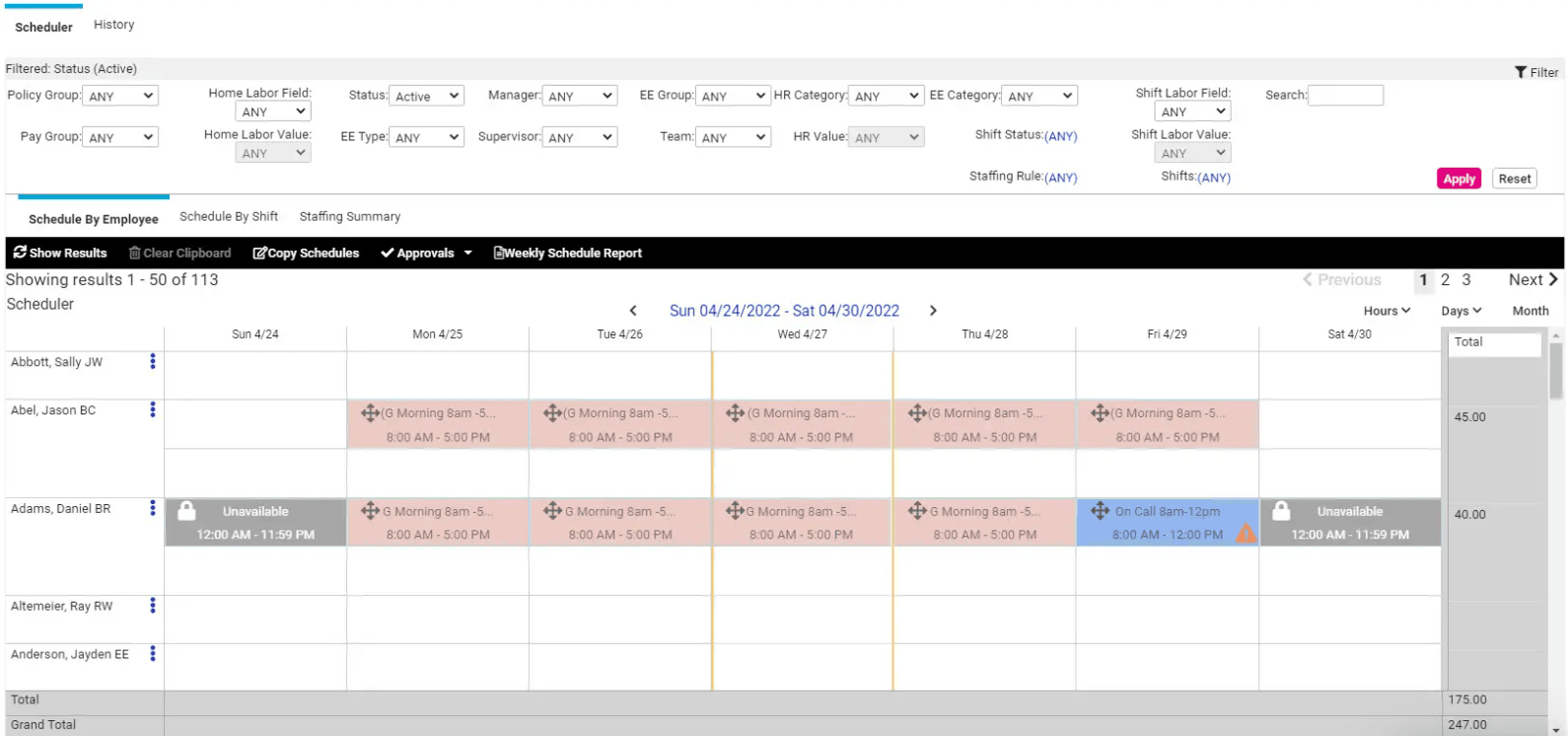The image size is (1568, 736).
Task: Open the EE Category dropdown
Action: (1039, 96)
